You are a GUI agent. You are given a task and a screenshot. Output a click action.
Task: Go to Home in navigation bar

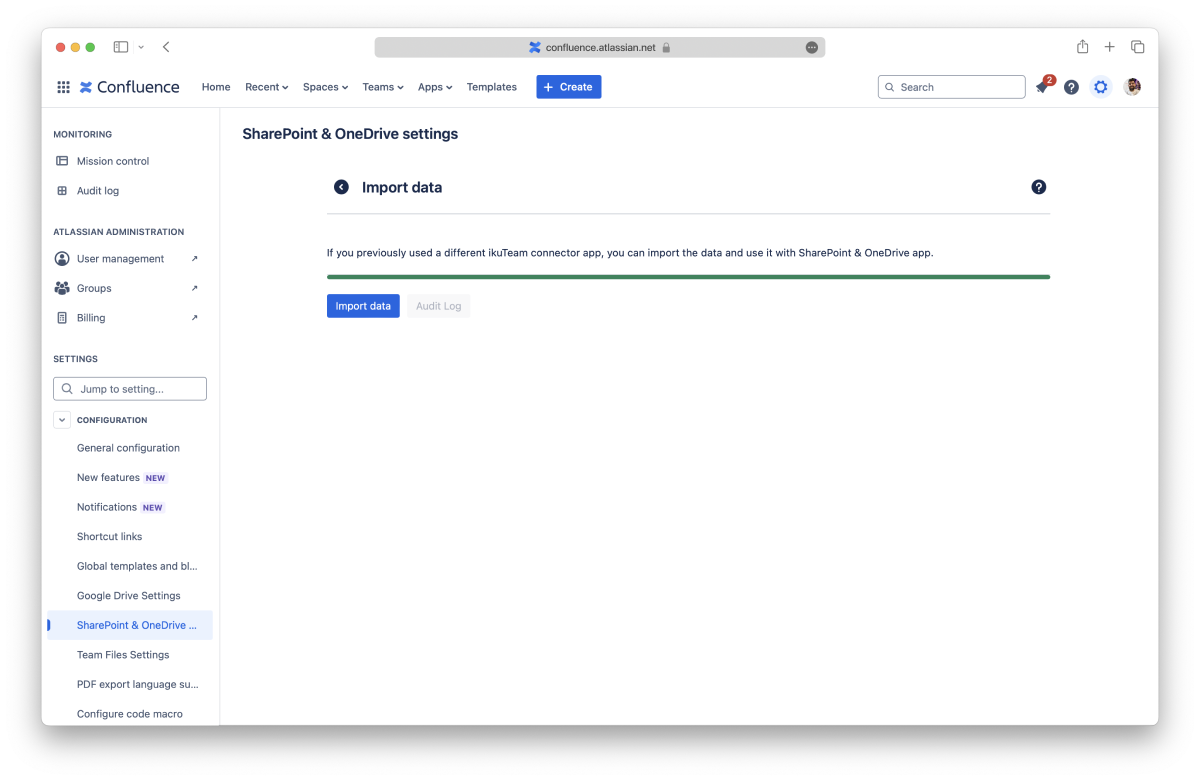216,87
